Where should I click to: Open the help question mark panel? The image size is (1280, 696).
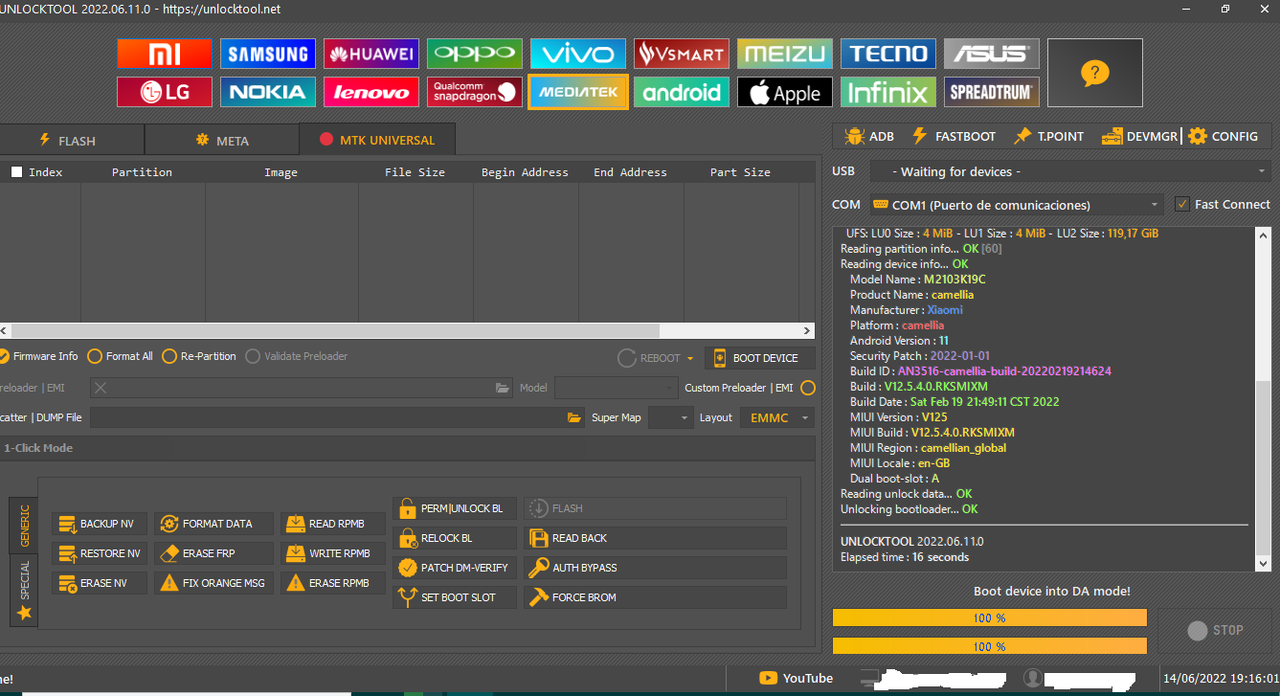click(x=1095, y=73)
